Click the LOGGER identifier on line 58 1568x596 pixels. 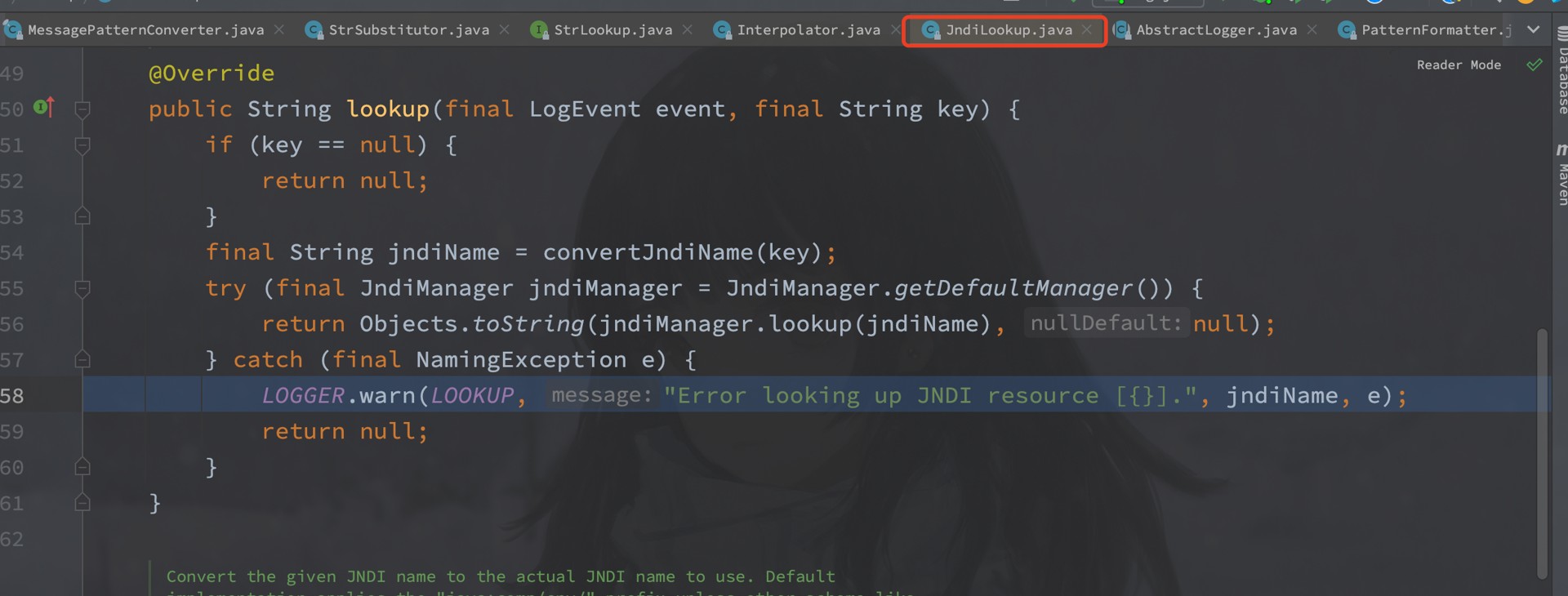tap(303, 396)
